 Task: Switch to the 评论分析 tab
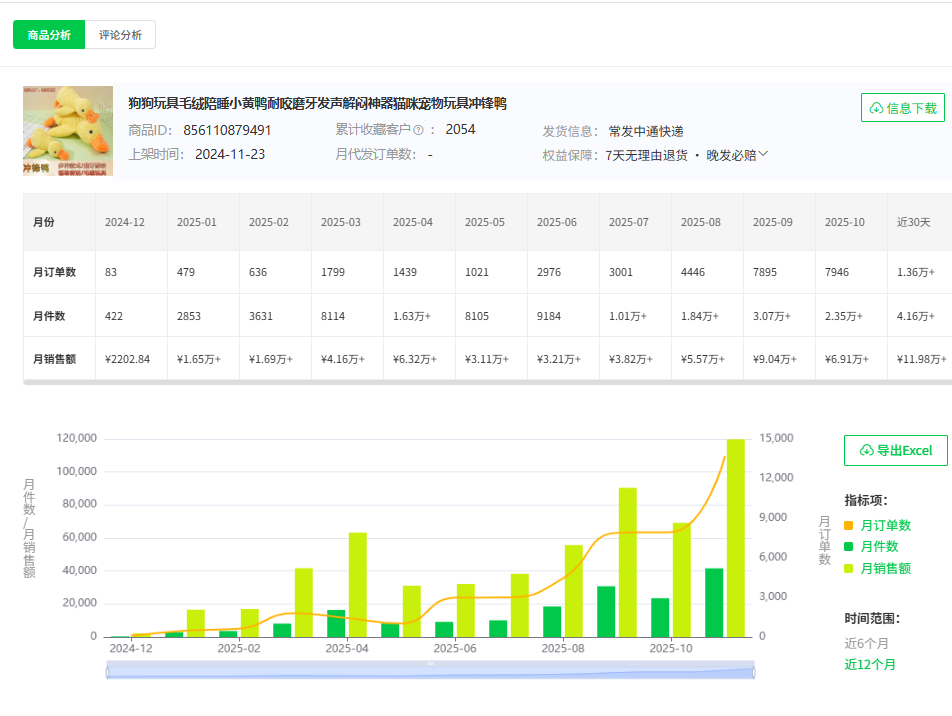pyautogui.click(x=121, y=33)
